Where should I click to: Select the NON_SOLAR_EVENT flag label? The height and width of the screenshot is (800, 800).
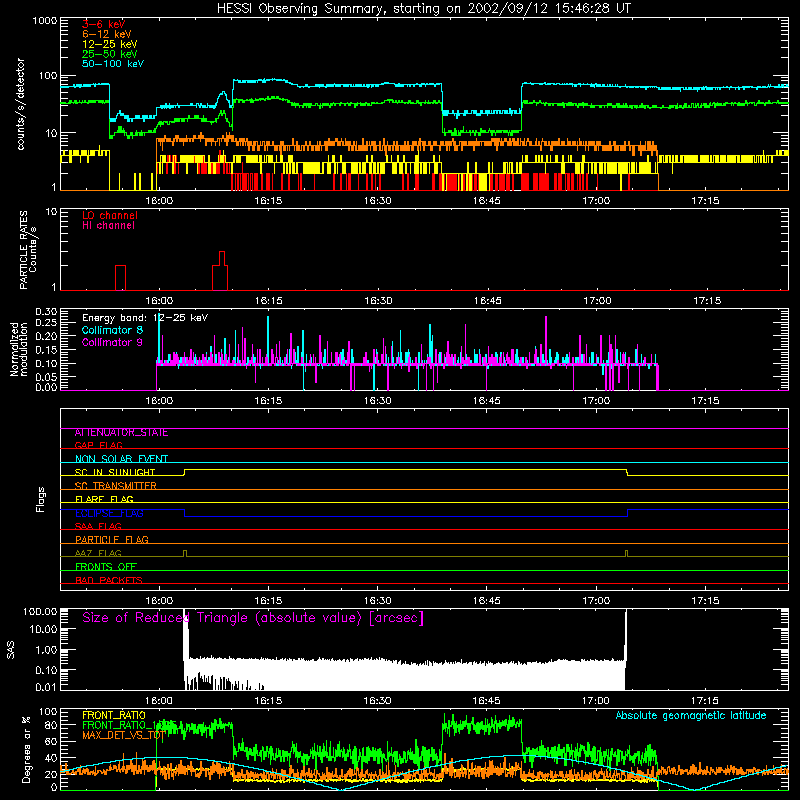tap(121, 459)
